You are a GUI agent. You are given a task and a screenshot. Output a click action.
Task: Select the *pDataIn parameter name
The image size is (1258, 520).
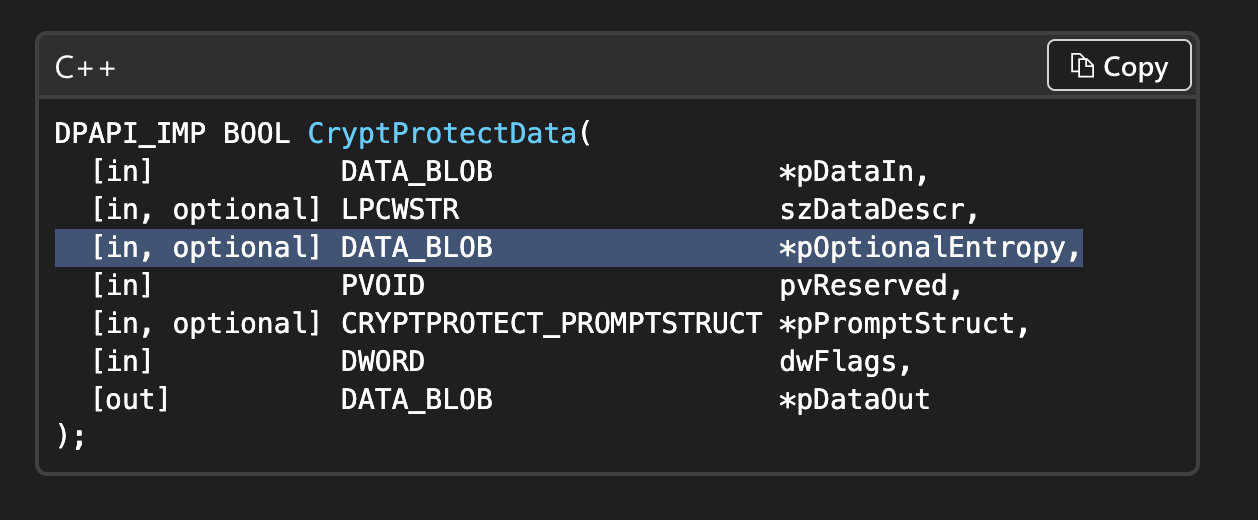[x=854, y=172]
